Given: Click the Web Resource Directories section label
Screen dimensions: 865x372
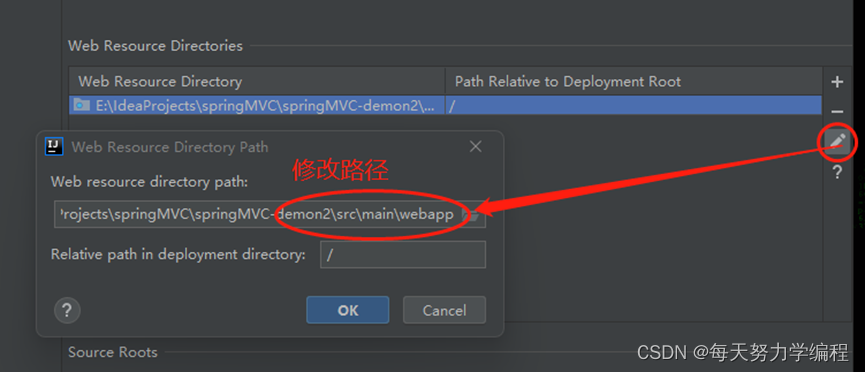Looking at the screenshot, I should (x=155, y=46).
